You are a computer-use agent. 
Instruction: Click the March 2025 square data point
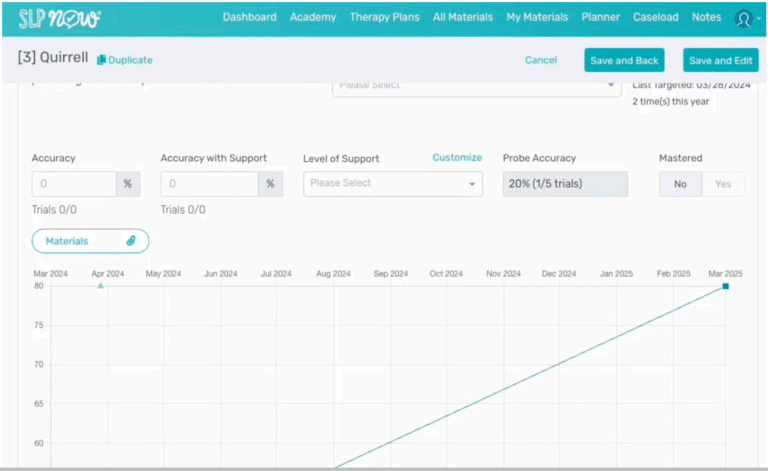[x=726, y=286]
